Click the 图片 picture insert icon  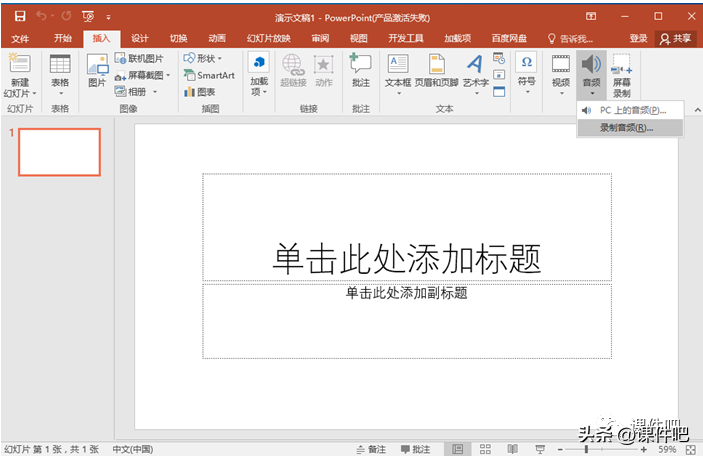[97, 70]
